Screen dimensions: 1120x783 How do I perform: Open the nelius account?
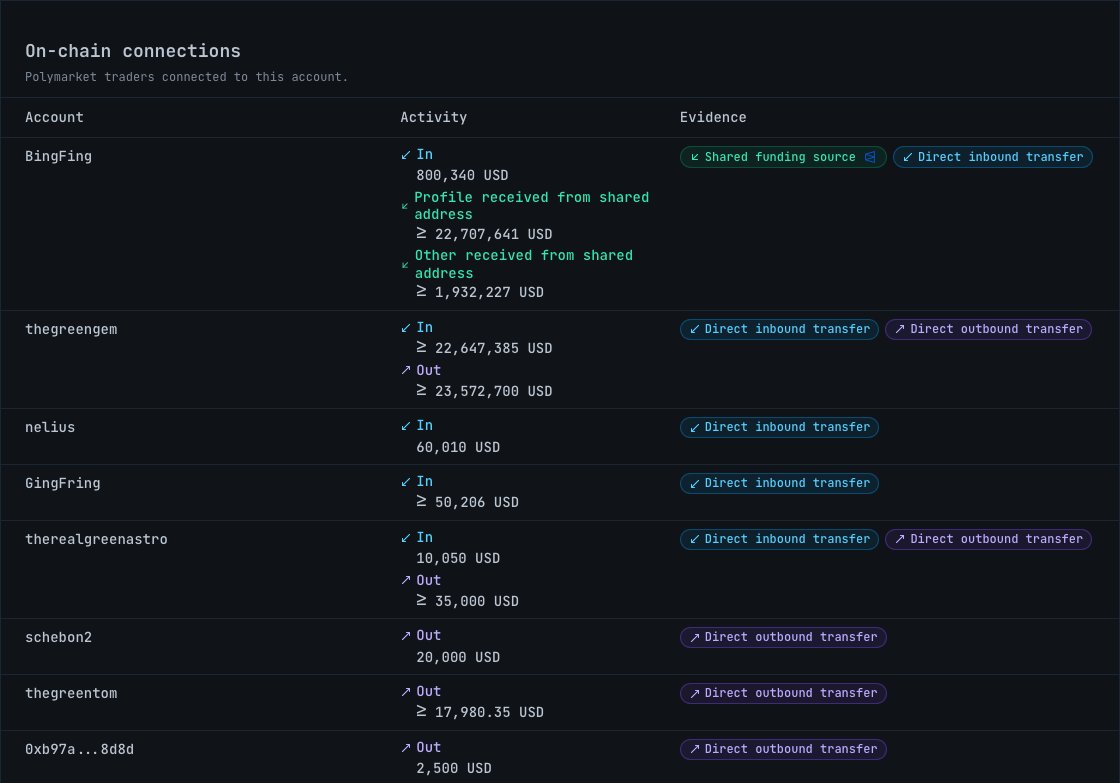pyautogui.click(x=50, y=427)
